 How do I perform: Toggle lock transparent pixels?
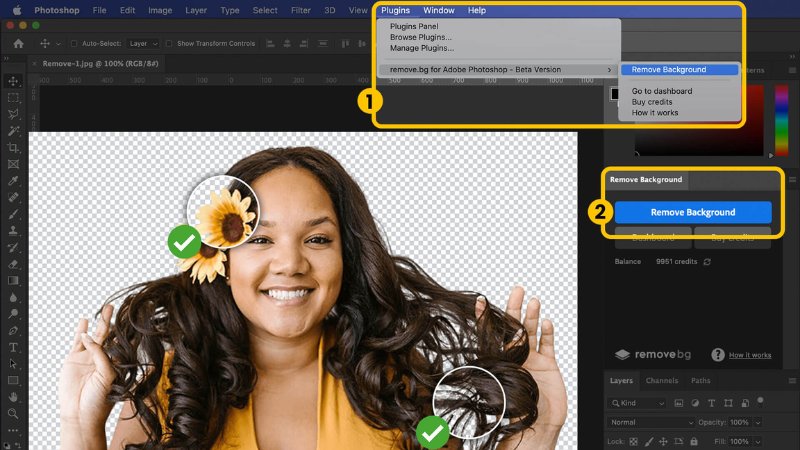click(x=633, y=441)
